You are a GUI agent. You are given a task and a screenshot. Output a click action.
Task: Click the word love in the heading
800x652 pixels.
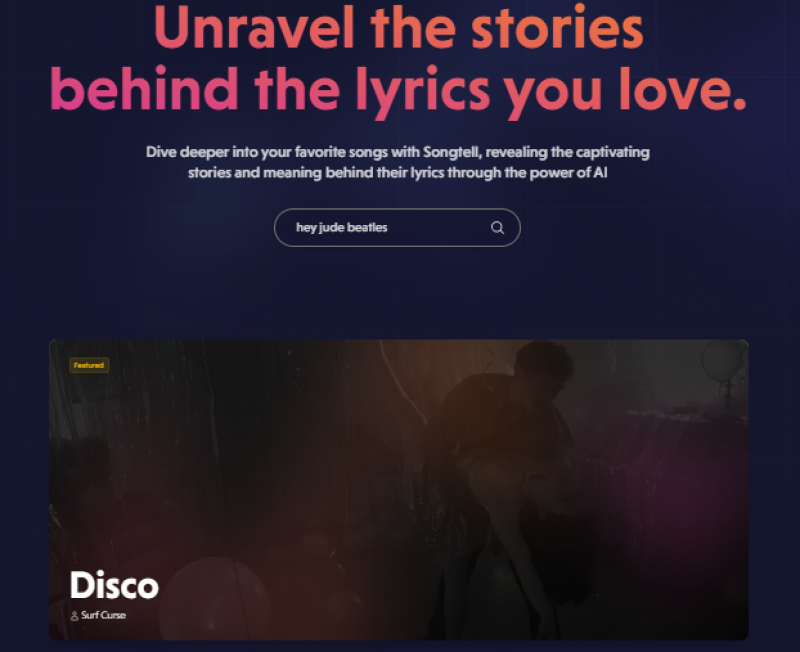(x=683, y=89)
